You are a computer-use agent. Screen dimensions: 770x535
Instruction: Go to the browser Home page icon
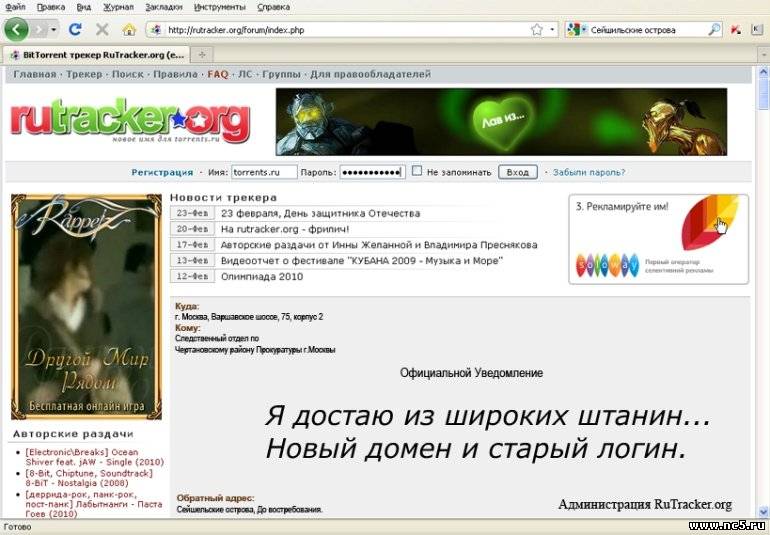pyautogui.click(x=129, y=30)
